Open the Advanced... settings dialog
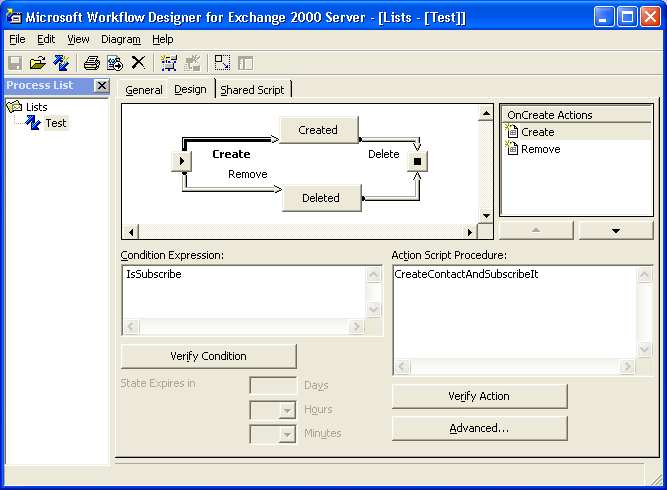 click(479, 428)
